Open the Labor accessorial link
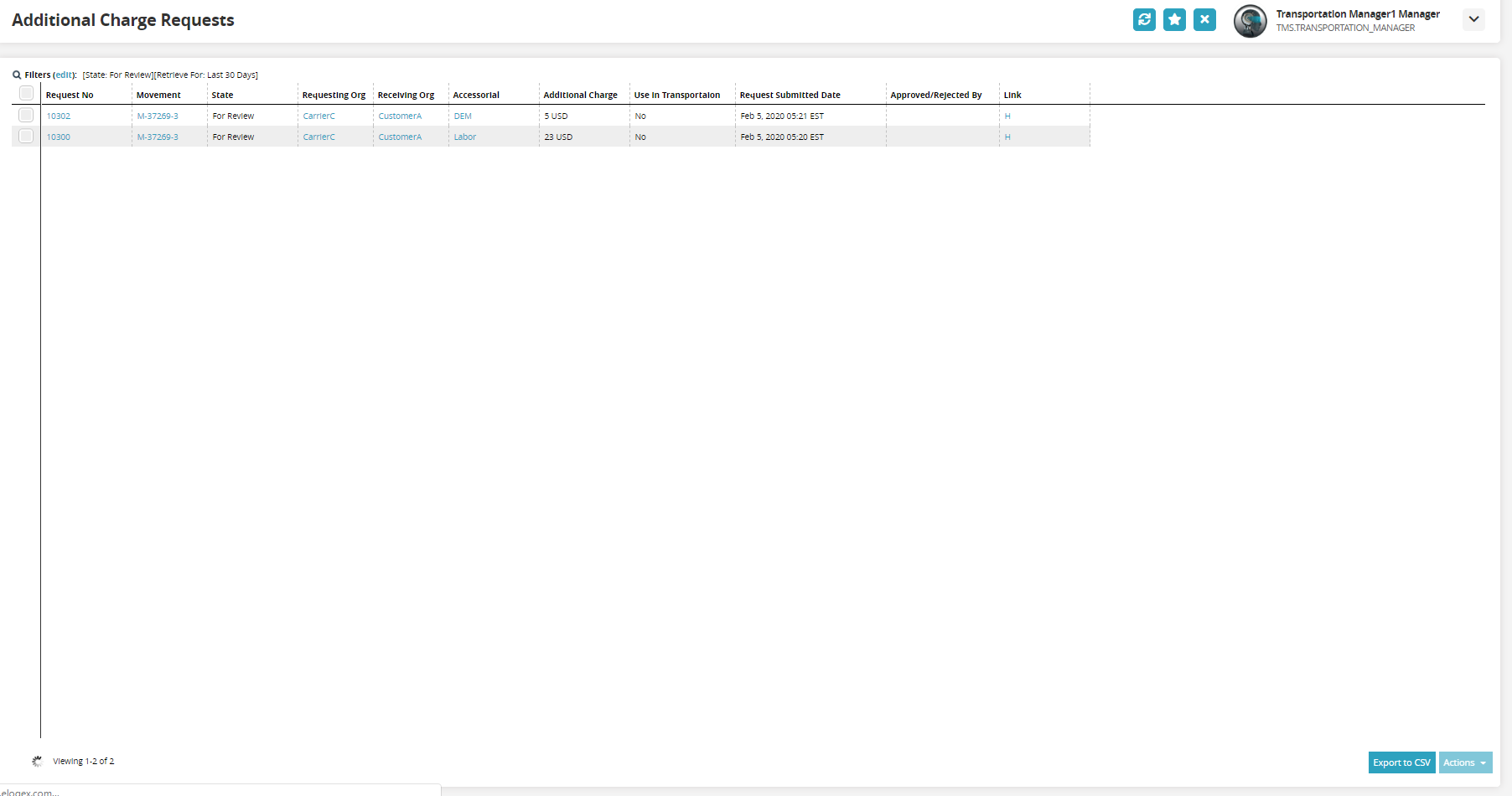The height and width of the screenshot is (796, 1512). point(465,137)
